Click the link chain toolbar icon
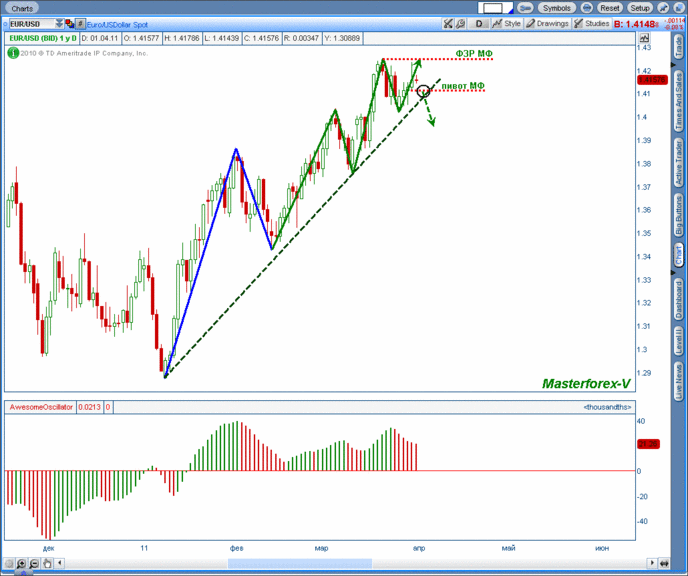This screenshot has height=576, width=688. pos(525,8)
